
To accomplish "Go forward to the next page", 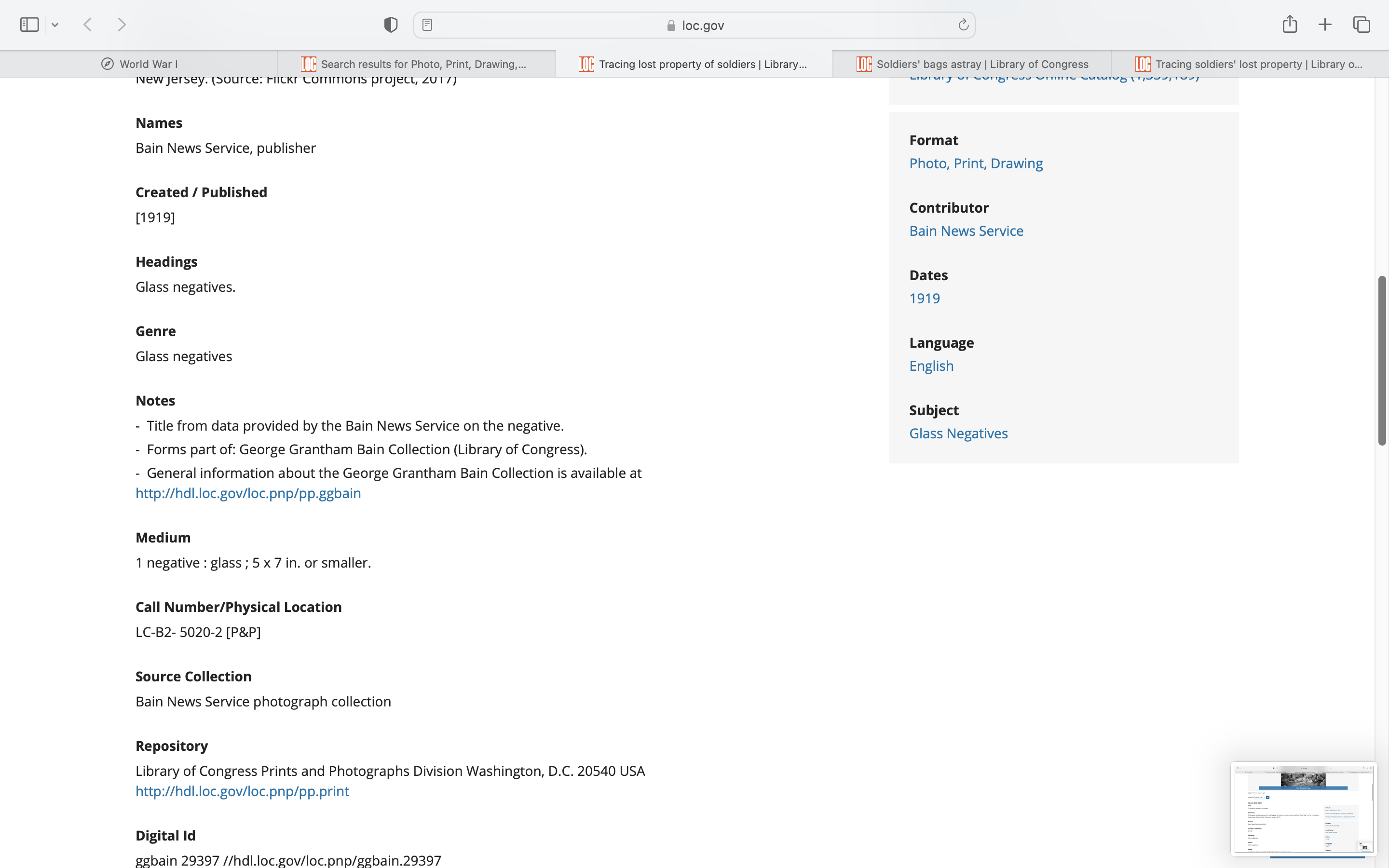I will point(122,25).
